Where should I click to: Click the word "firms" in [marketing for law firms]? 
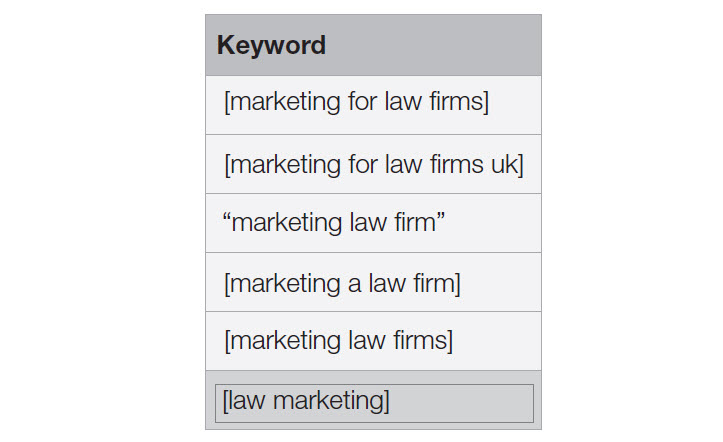point(456,101)
